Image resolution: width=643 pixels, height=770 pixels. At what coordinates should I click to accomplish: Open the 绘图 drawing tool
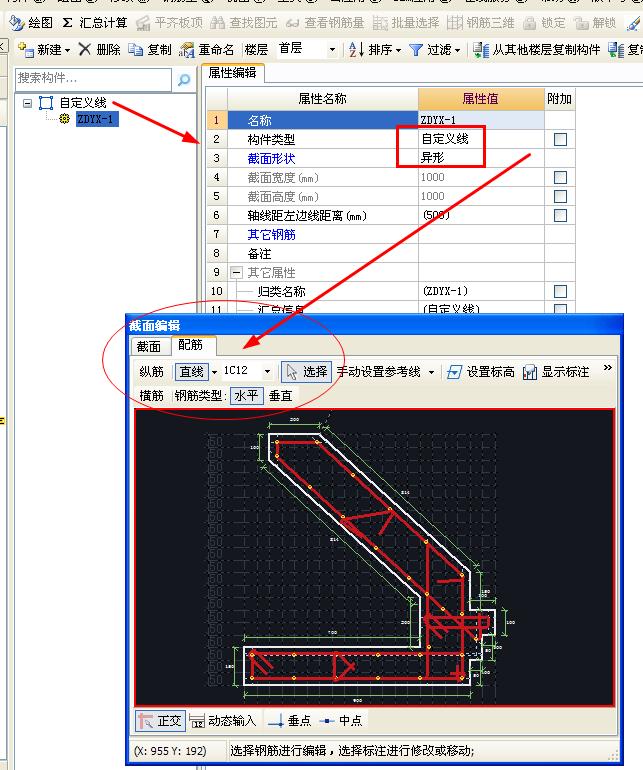point(30,23)
